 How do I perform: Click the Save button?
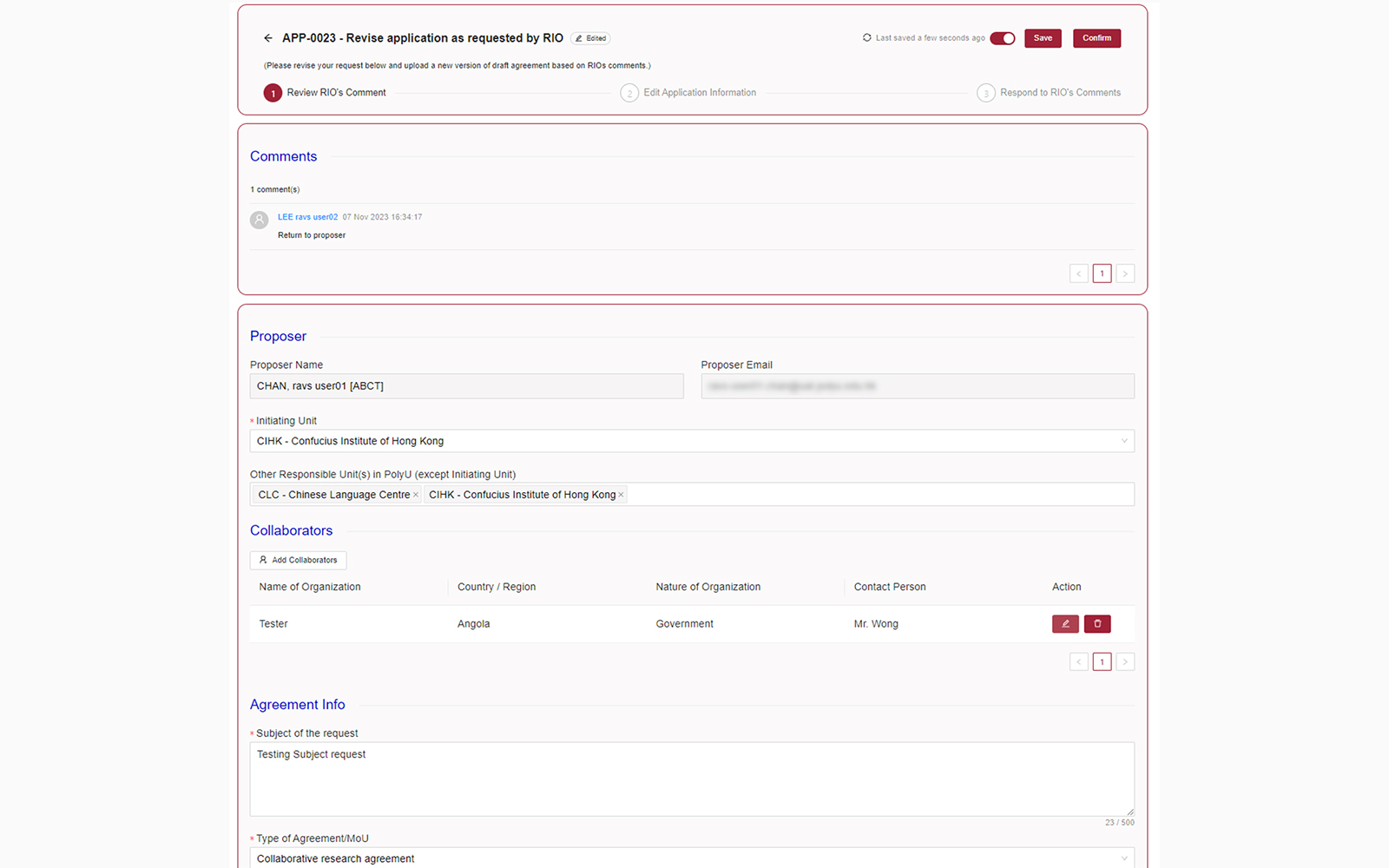tap(1043, 38)
